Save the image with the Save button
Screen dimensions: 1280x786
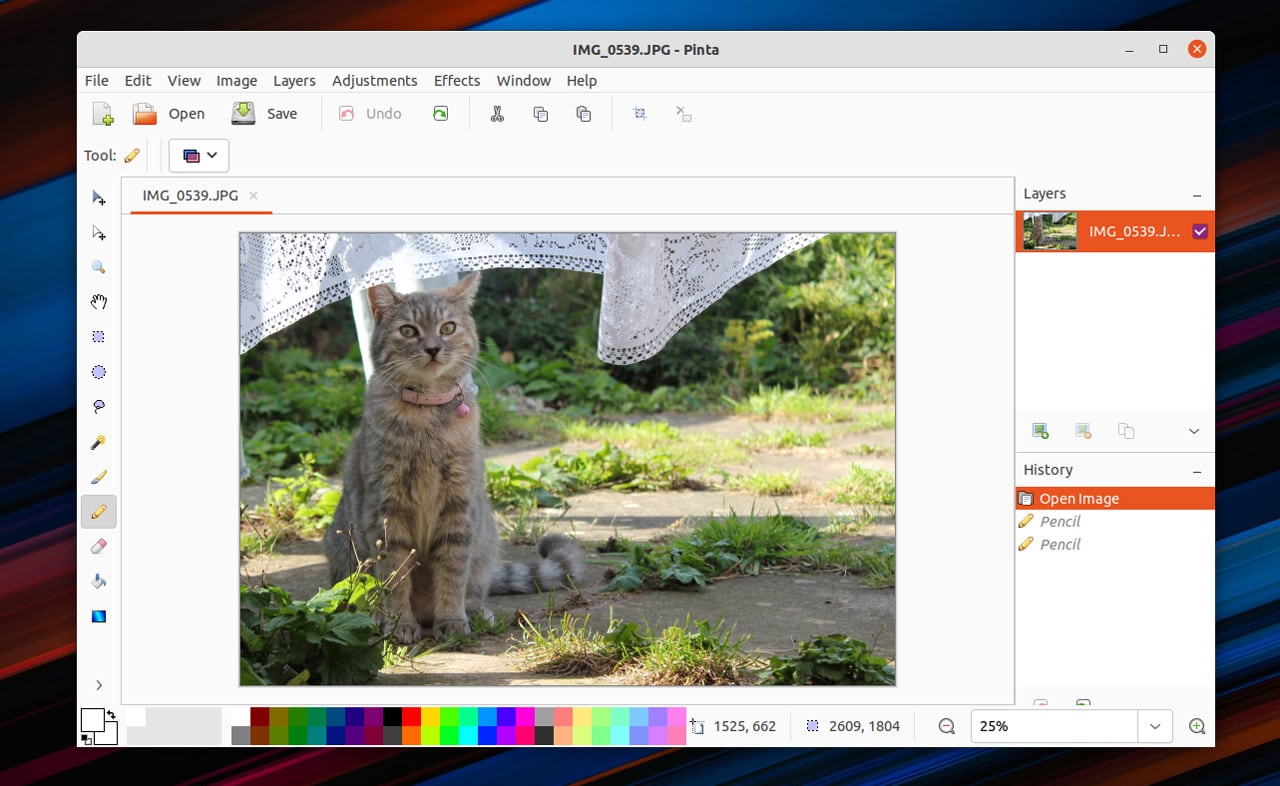265,113
